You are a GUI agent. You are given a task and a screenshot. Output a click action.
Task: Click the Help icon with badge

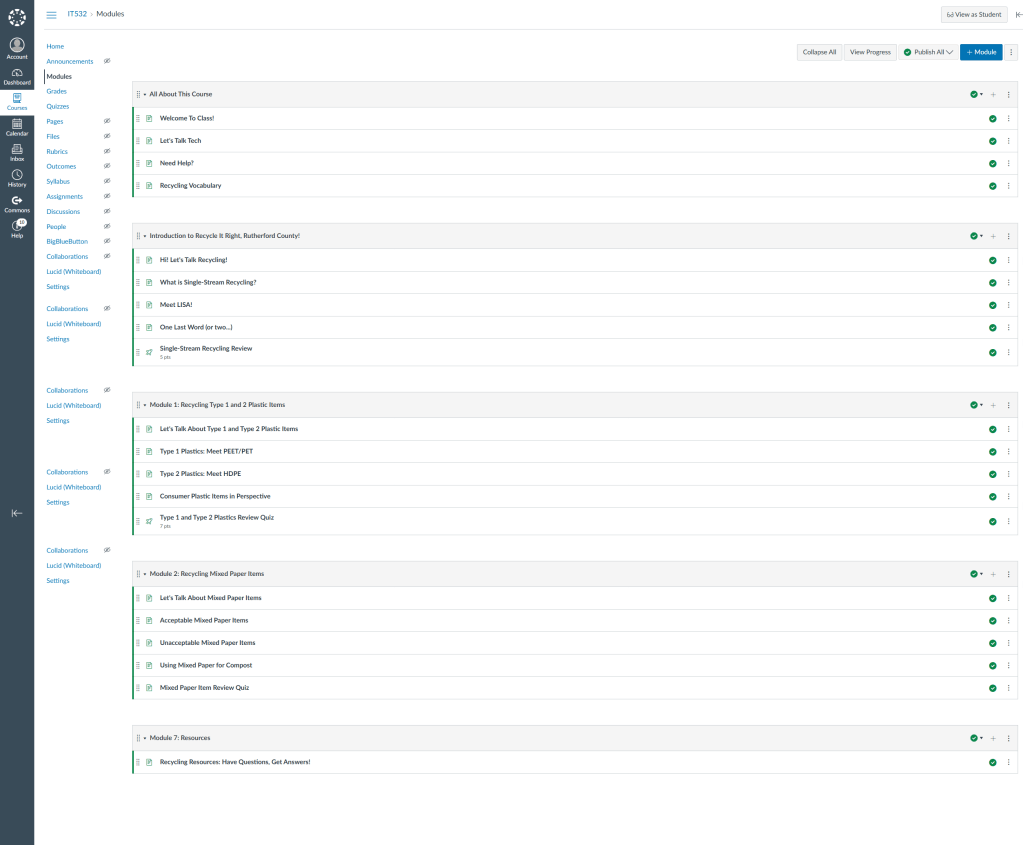click(x=17, y=227)
